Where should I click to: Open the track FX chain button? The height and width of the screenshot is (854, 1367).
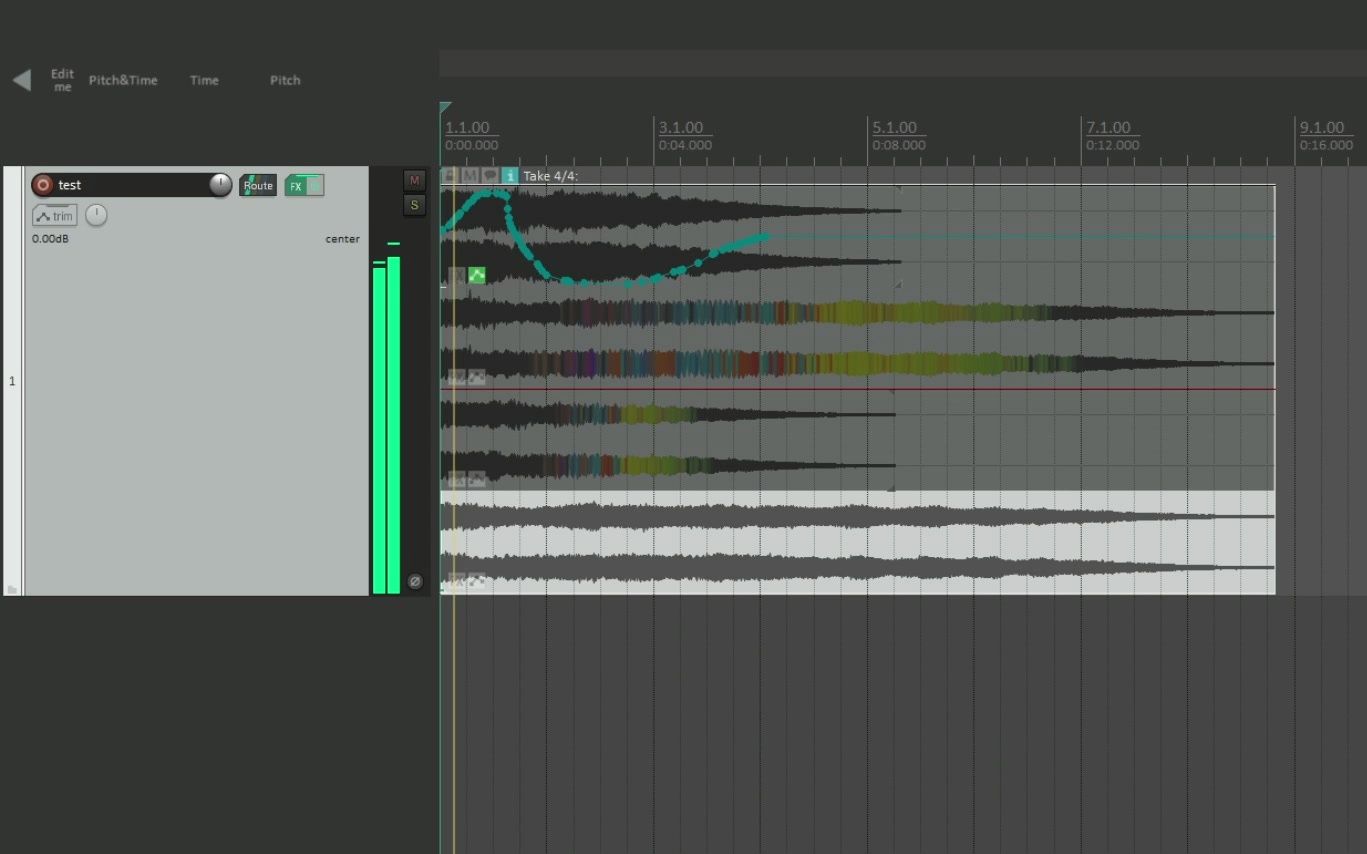click(x=296, y=186)
